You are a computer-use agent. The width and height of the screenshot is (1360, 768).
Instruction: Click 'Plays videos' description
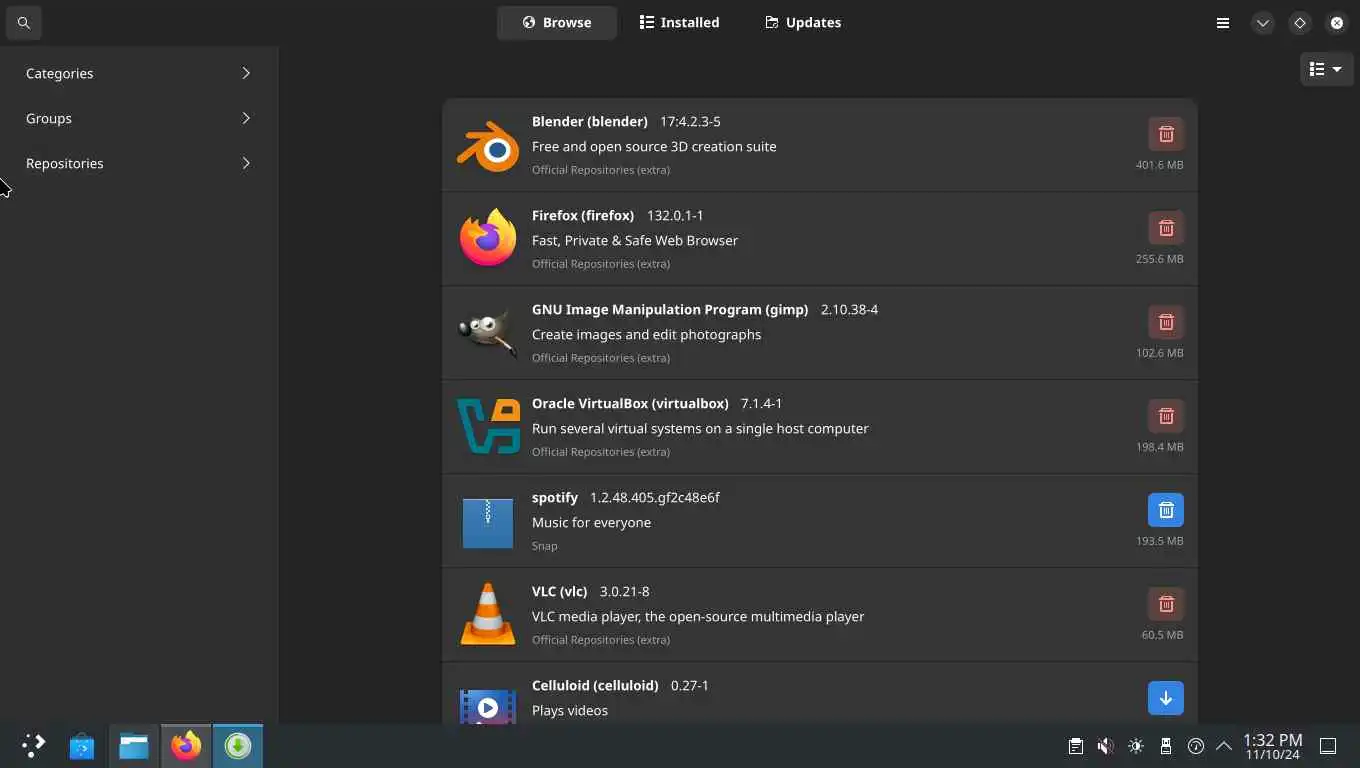pyautogui.click(x=570, y=710)
